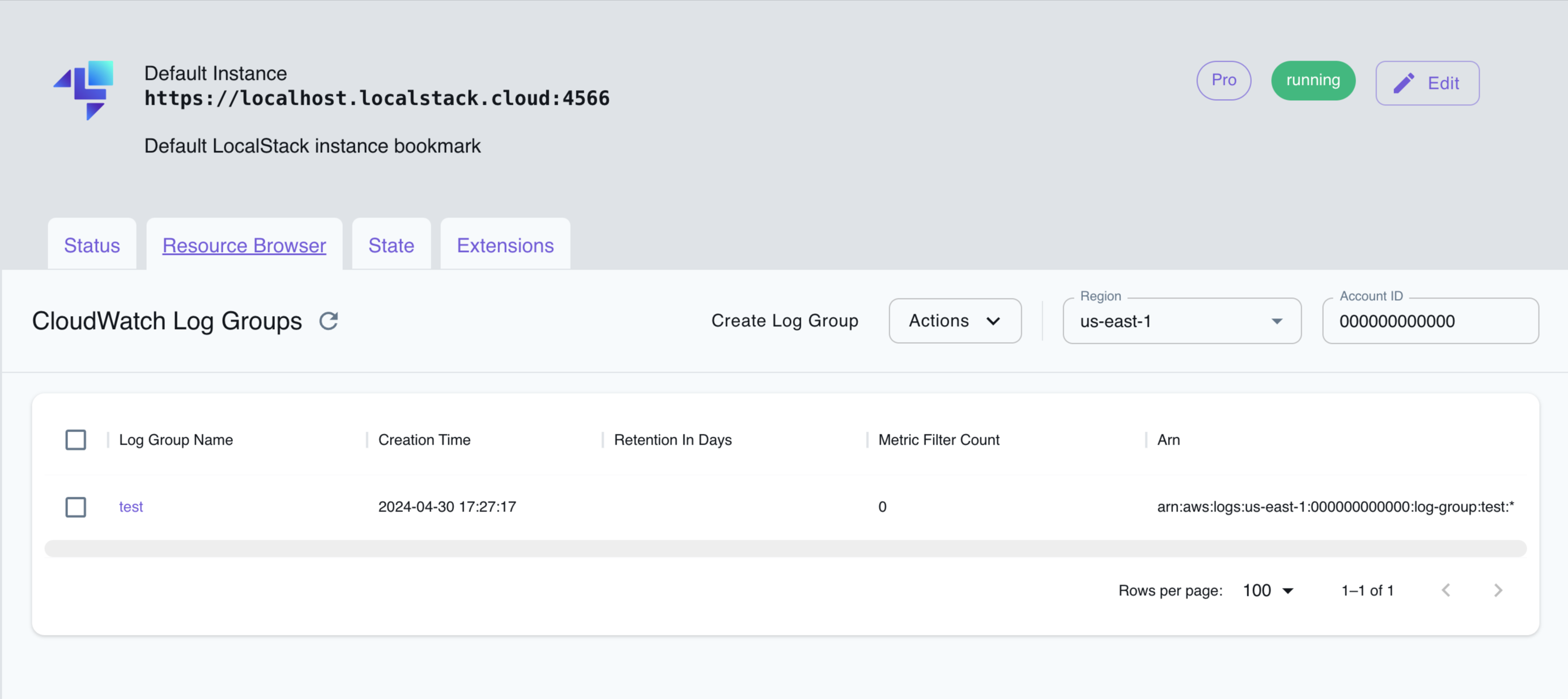Image resolution: width=1568 pixels, height=699 pixels.
Task: Click the Create Log Group button
Action: tap(785, 321)
